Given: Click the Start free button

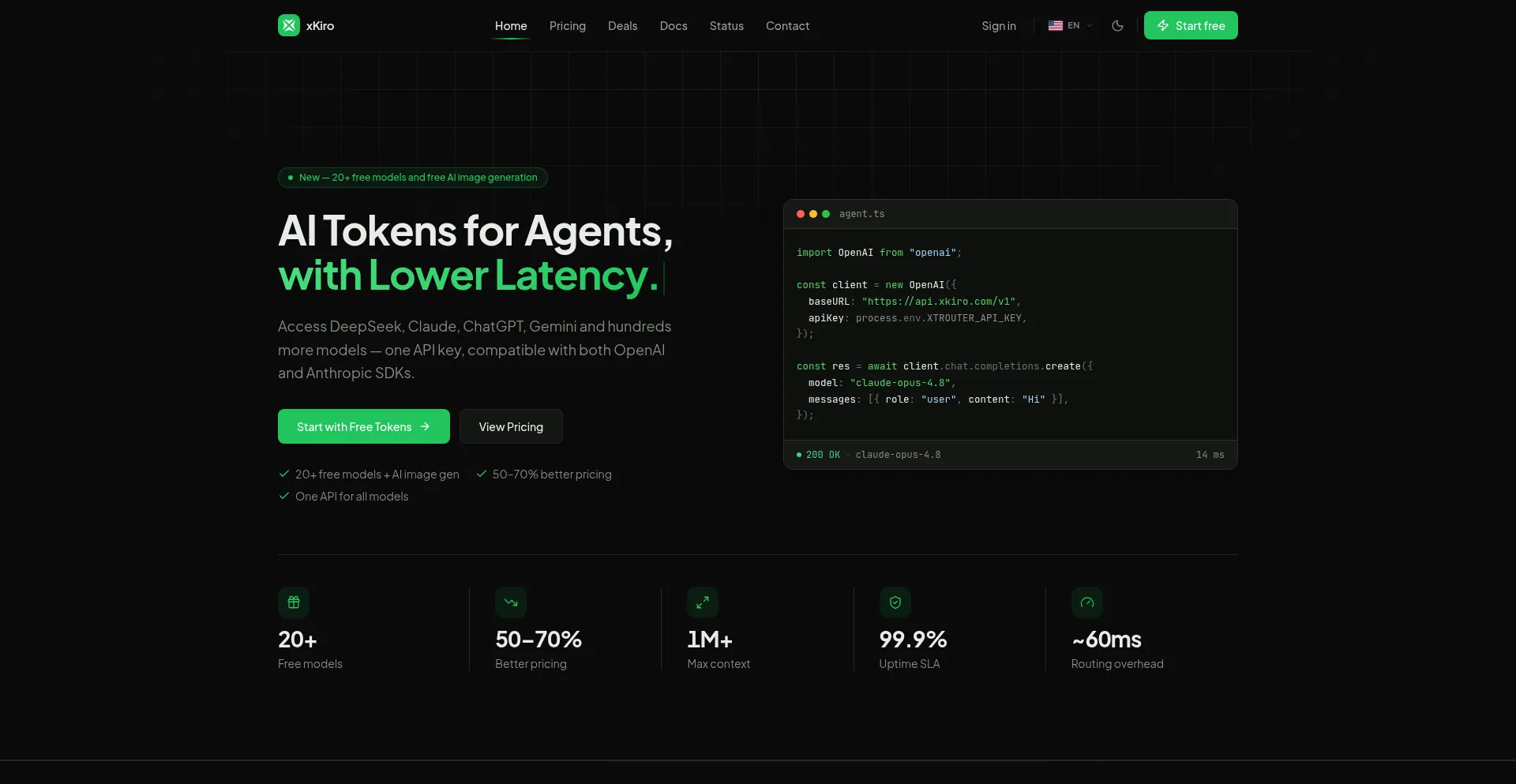Looking at the screenshot, I should [x=1191, y=25].
